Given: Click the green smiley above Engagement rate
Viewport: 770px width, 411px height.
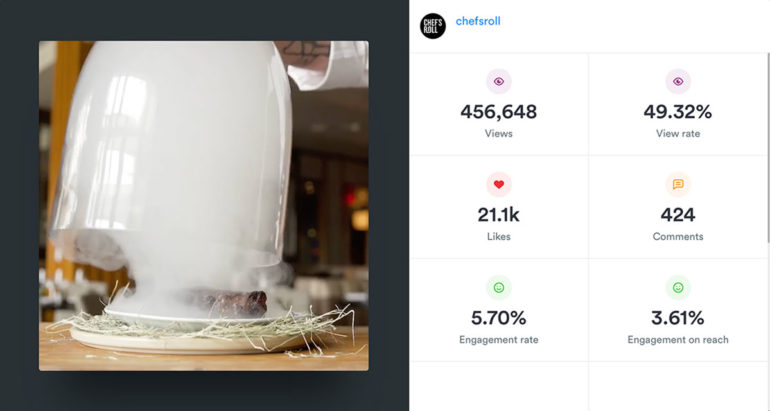Looking at the screenshot, I should pos(498,288).
